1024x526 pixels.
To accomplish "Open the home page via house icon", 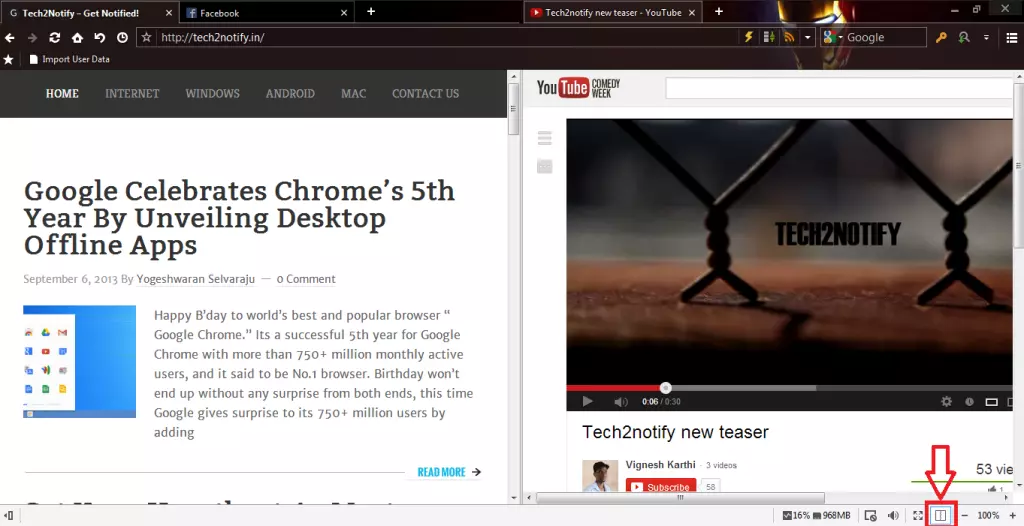I will click(77, 38).
